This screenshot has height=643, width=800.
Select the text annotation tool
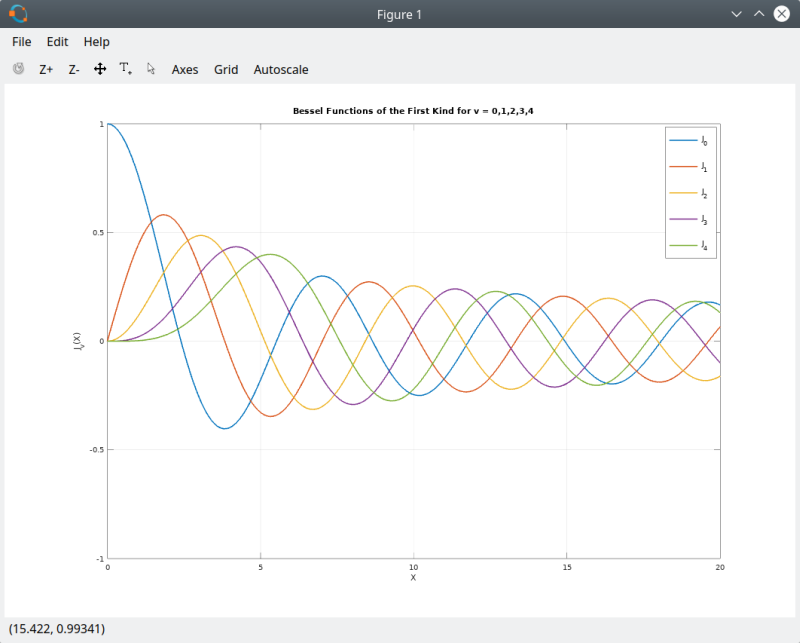click(x=124, y=69)
